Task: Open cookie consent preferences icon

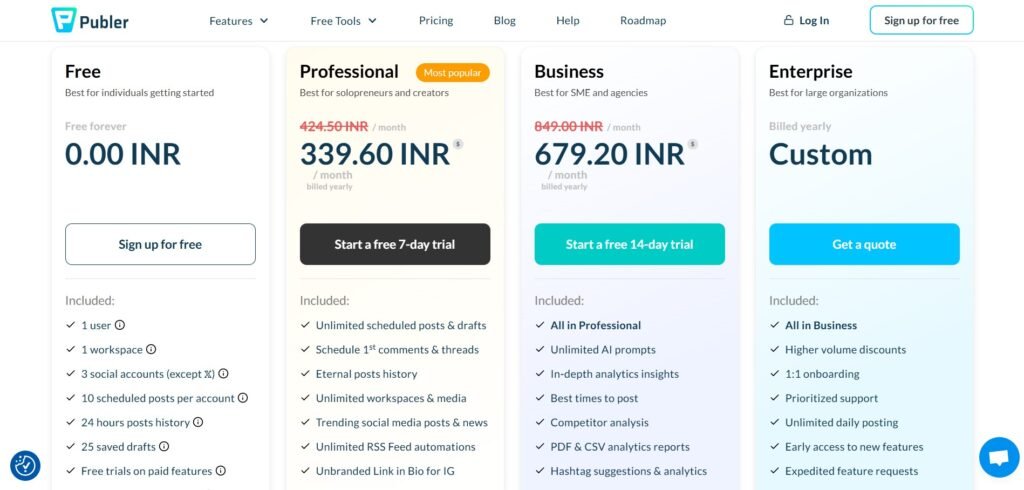Action: [x=25, y=465]
